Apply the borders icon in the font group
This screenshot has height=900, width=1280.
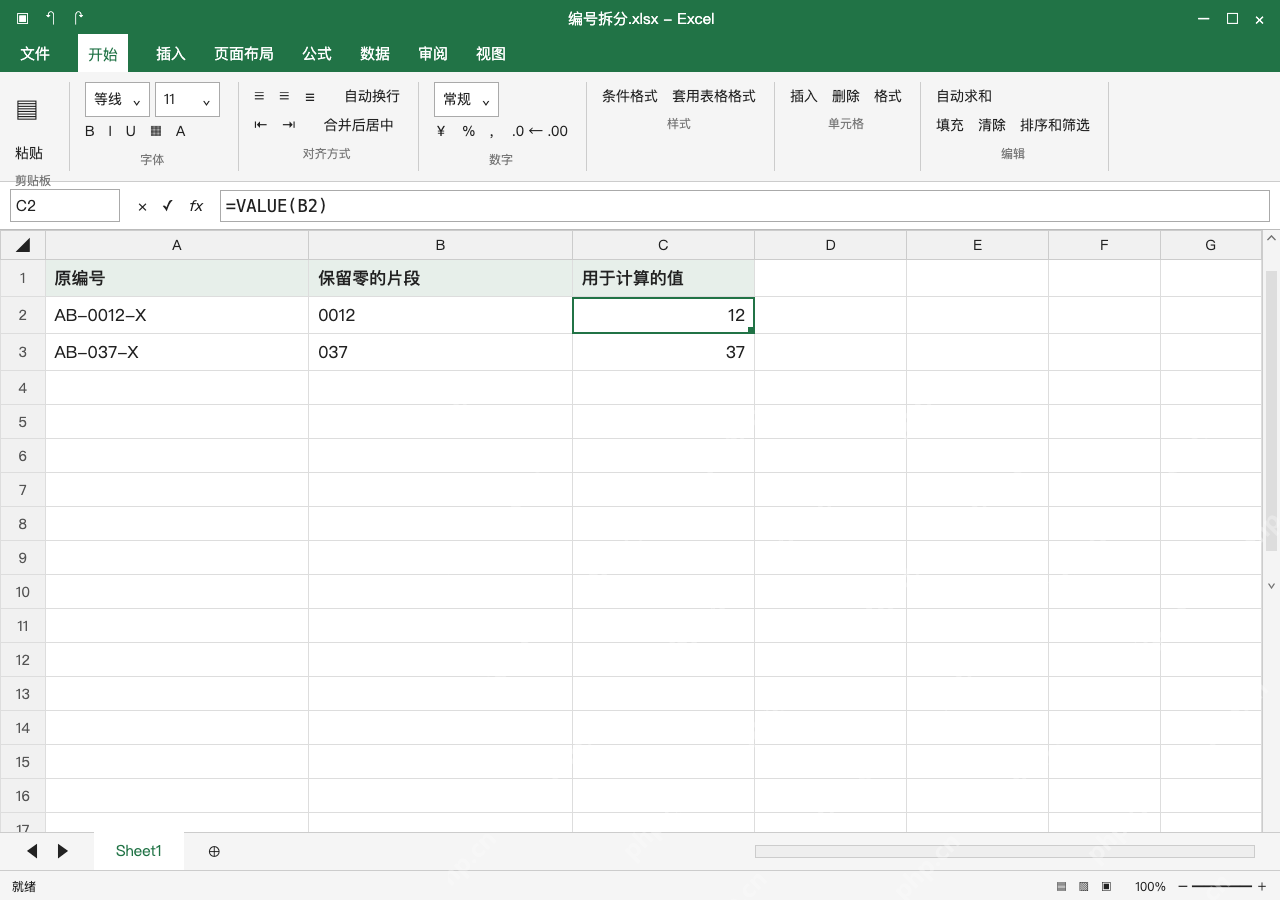pyautogui.click(x=156, y=131)
